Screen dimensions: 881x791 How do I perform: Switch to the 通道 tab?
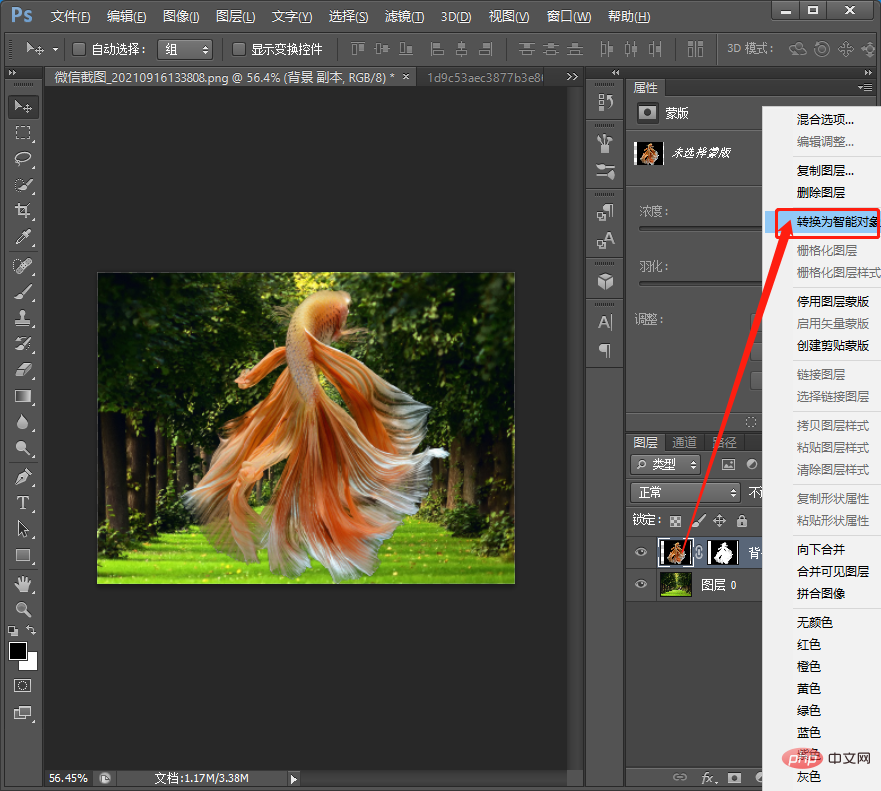[x=684, y=443]
